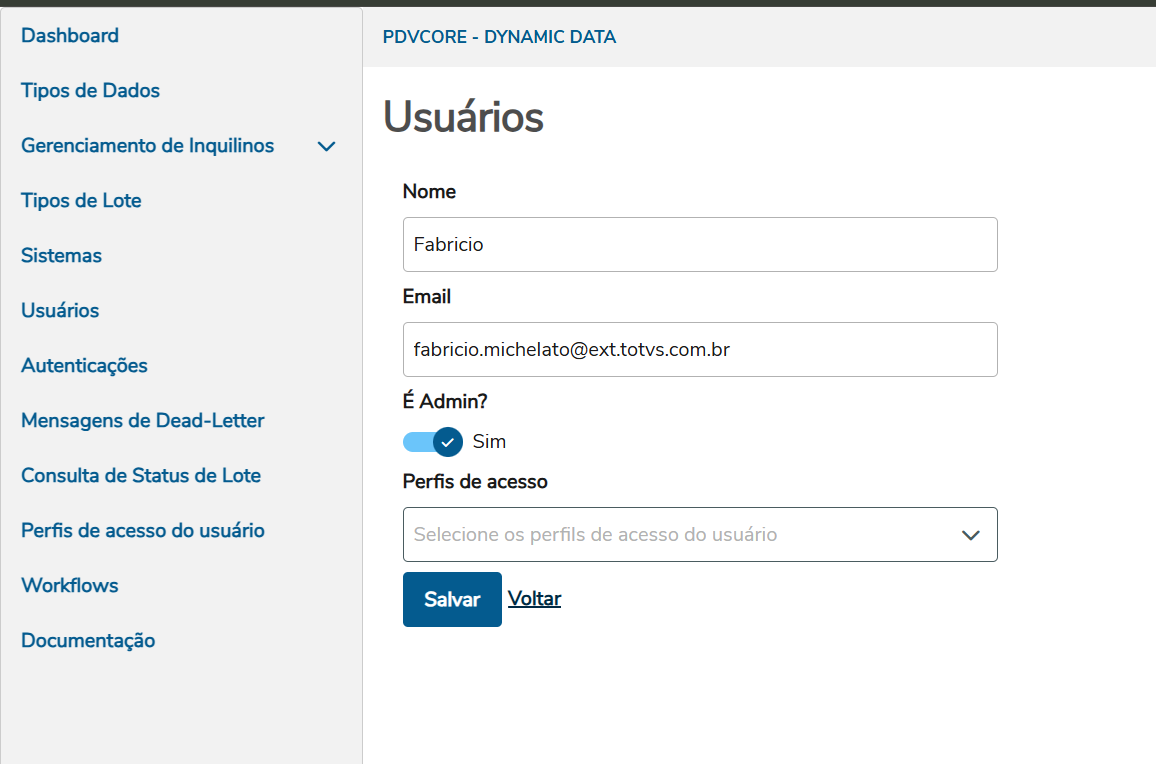
Task: Click the Salvar button
Action: (x=452, y=599)
